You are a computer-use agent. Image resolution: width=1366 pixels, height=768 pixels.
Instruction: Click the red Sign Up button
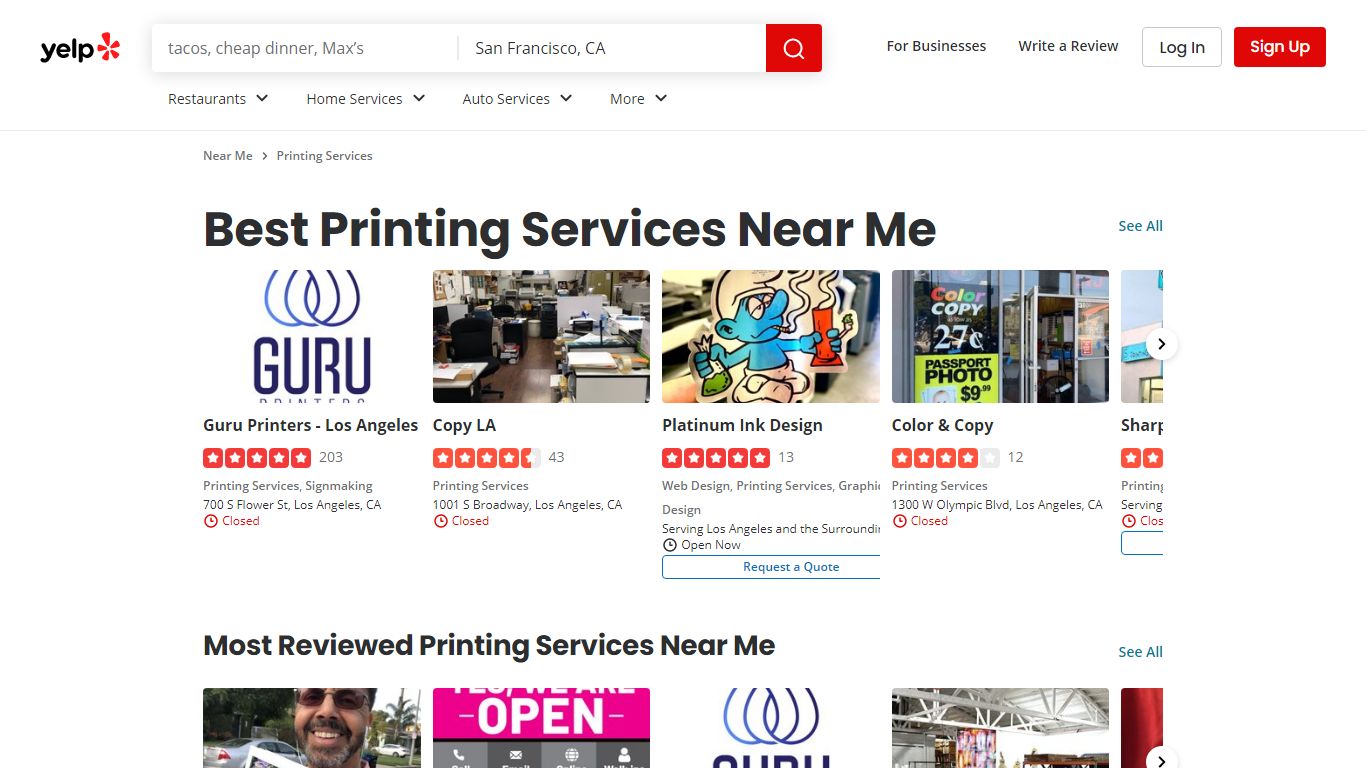[x=1280, y=47]
